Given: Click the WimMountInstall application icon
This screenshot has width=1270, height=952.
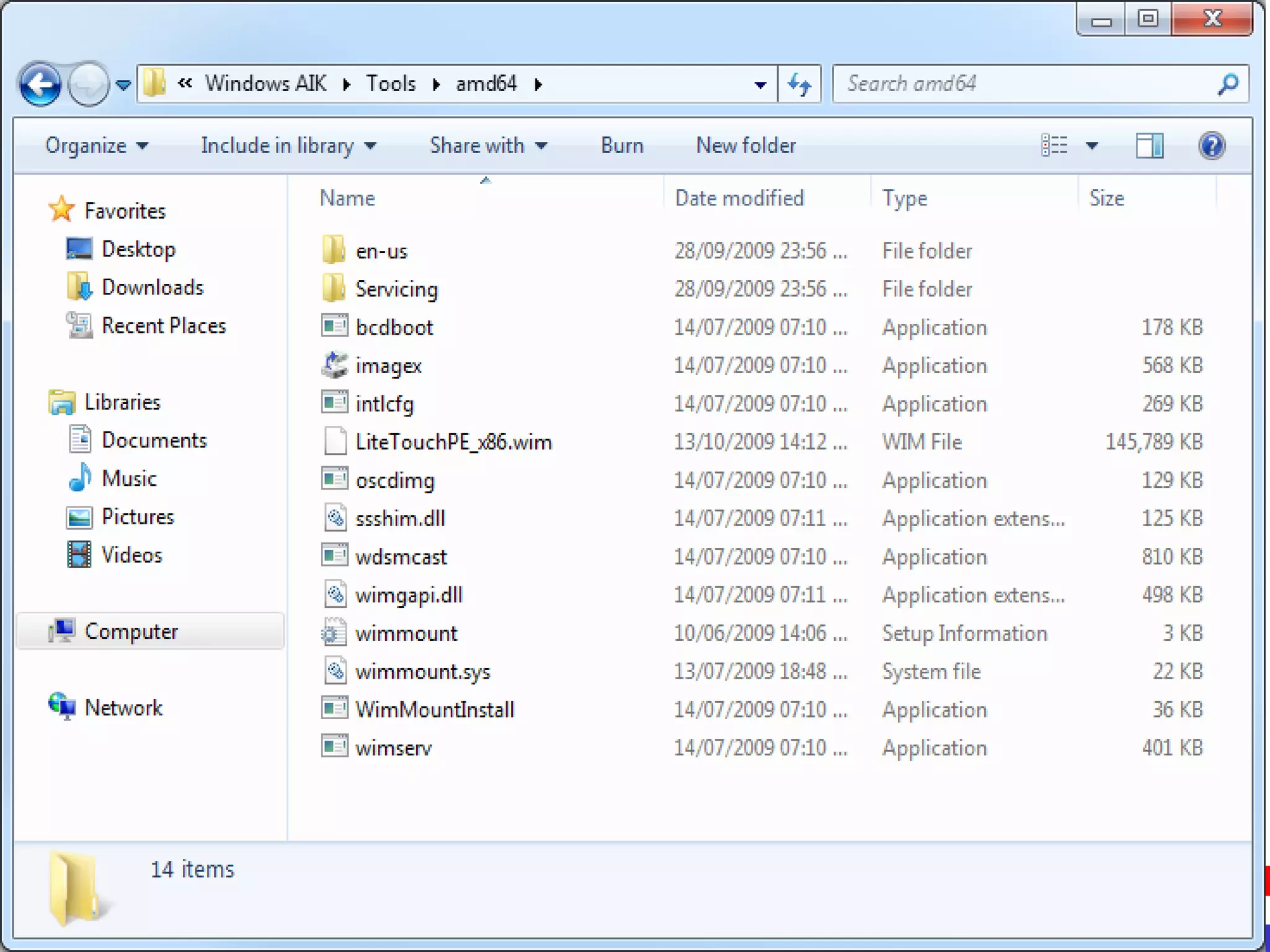Looking at the screenshot, I should 335,708.
